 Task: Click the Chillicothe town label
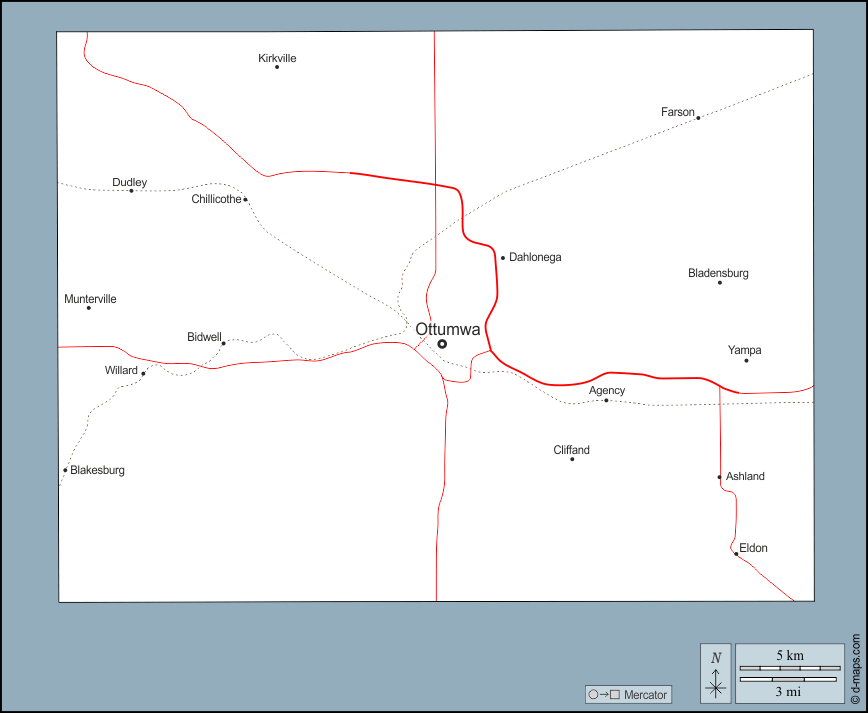(x=216, y=199)
